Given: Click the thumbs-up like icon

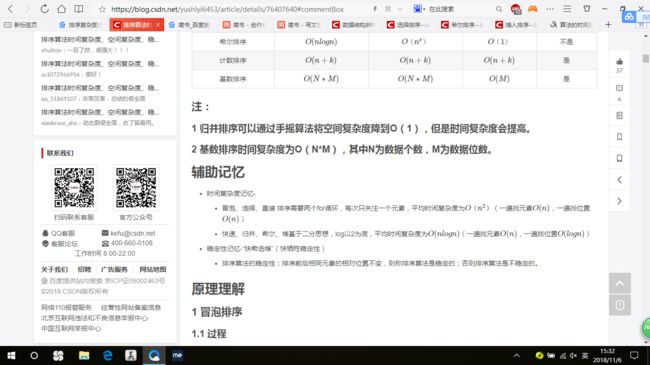Looking at the screenshot, I should pyautogui.click(x=619, y=61).
